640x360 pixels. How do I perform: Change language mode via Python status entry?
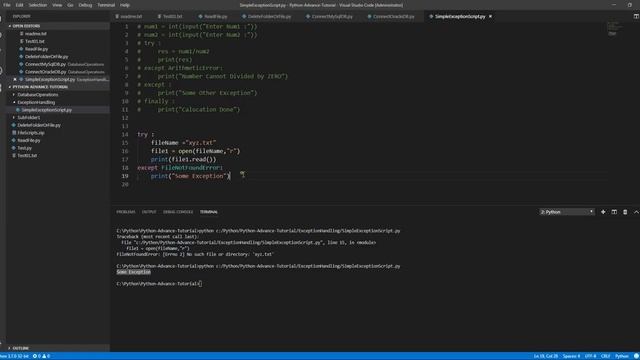[622, 356]
